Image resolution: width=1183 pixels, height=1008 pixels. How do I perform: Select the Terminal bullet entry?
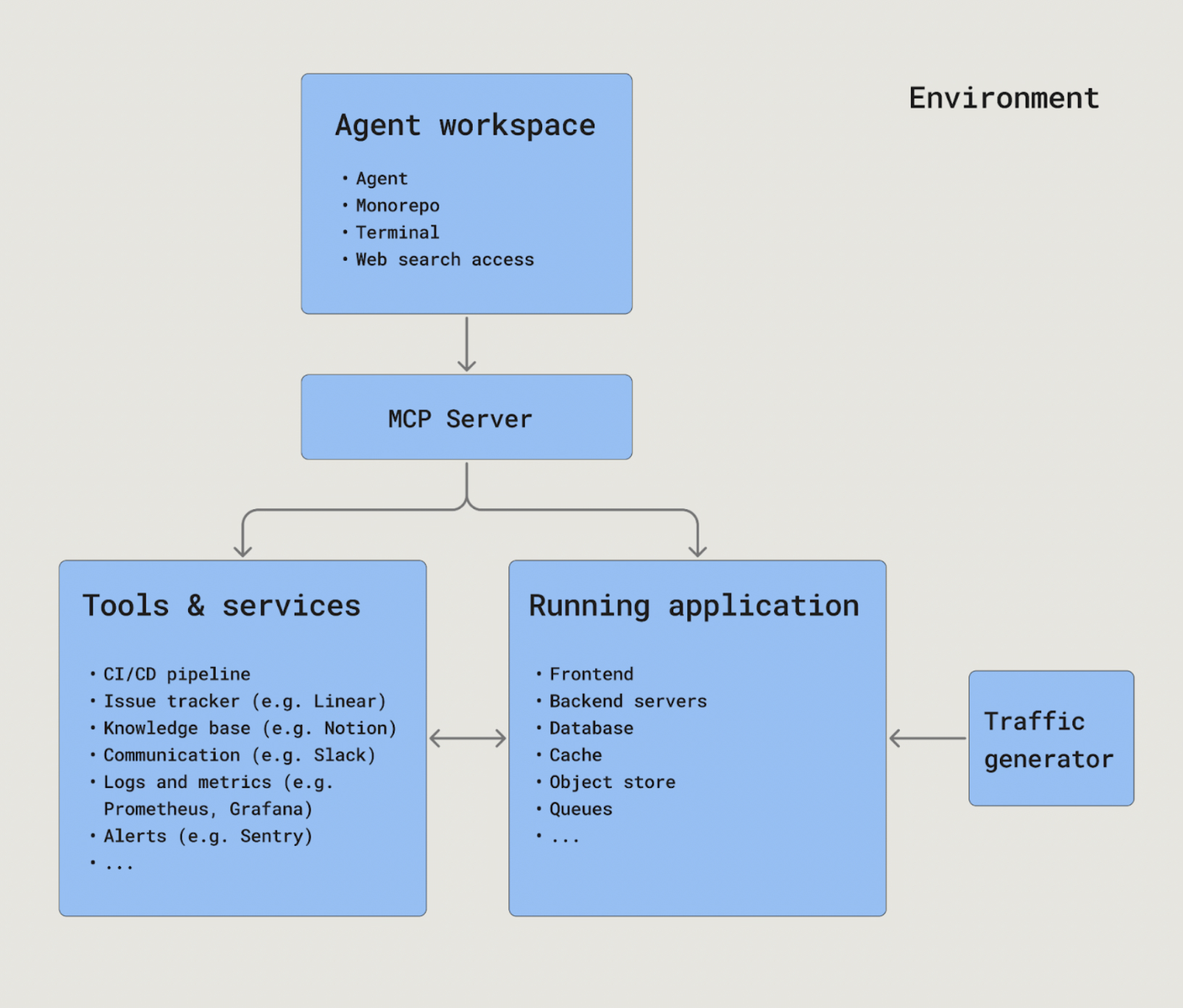click(x=397, y=232)
